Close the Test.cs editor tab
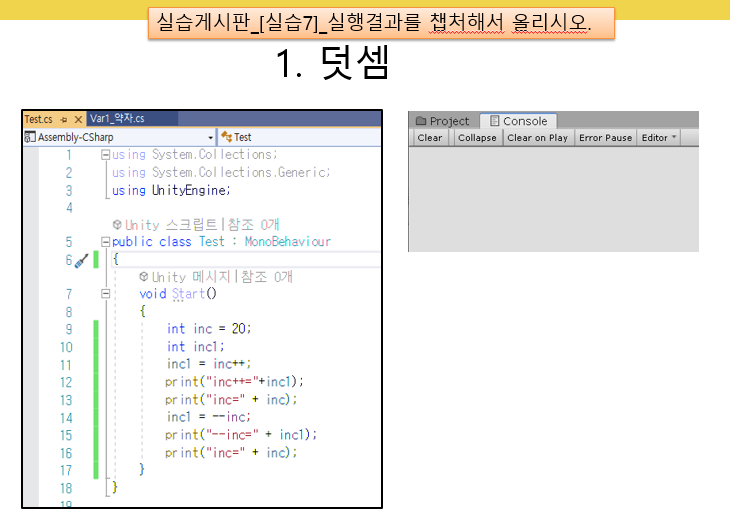 coord(78,120)
